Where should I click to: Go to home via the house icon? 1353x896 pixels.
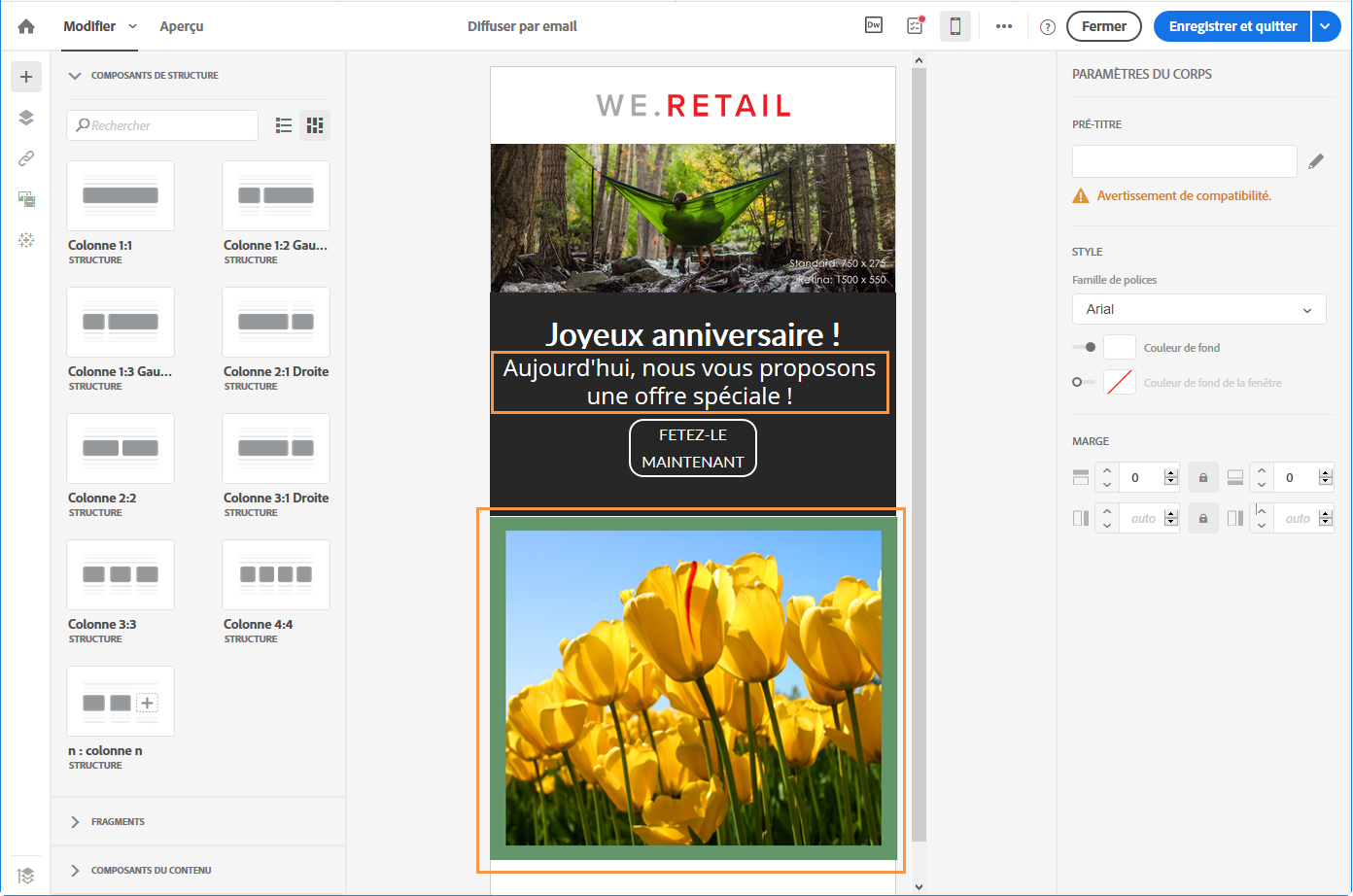tap(26, 26)
